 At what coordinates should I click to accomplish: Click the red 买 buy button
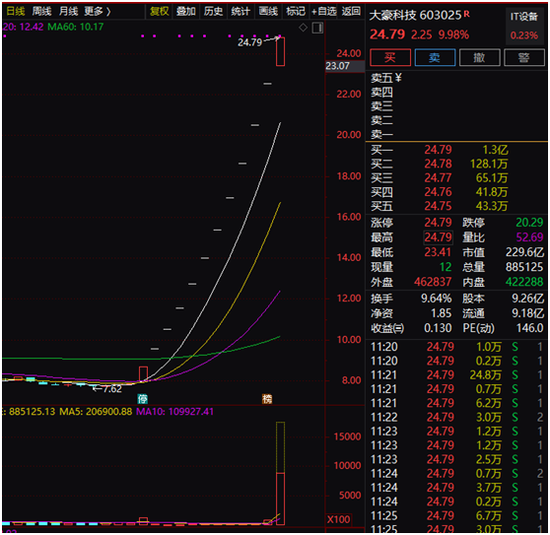pos(390,57)
